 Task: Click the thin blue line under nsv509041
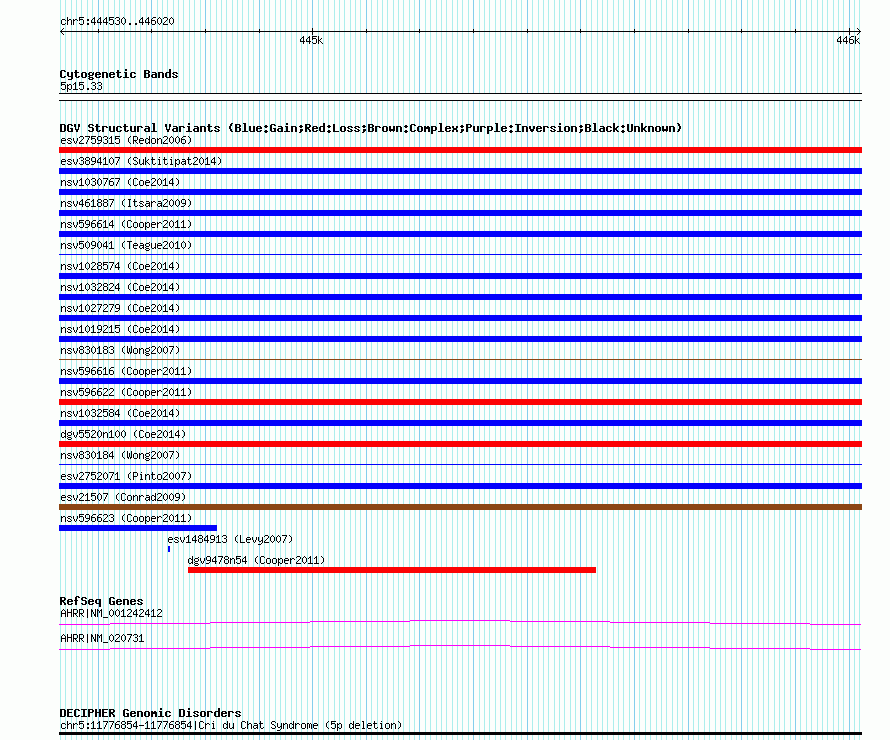click(x=460, y=254)
